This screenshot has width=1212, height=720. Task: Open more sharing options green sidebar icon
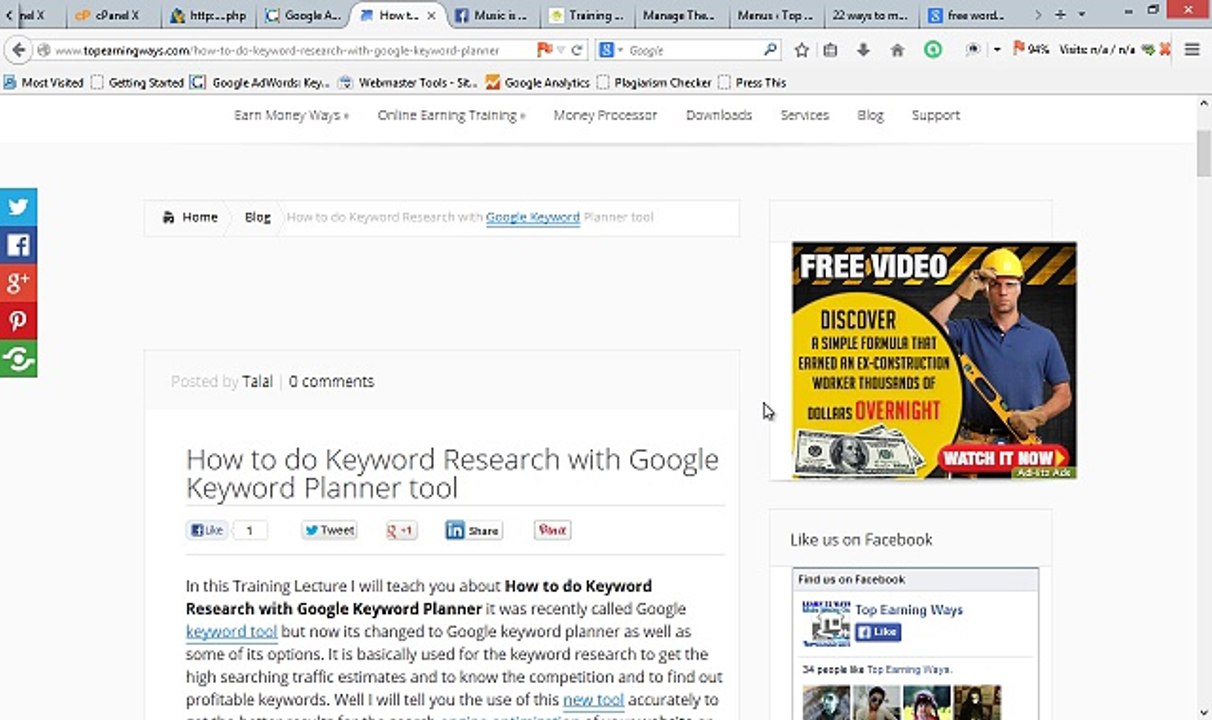point(18,359)
